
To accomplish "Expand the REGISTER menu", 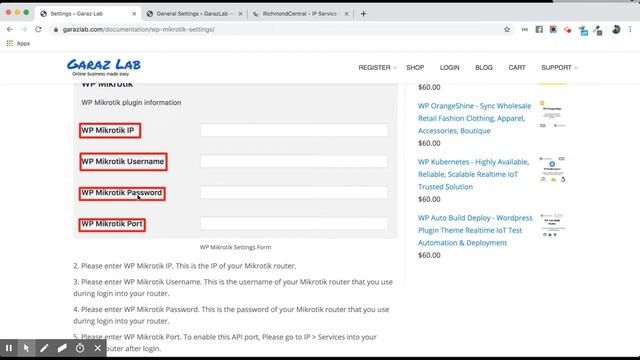I will 377,67.
